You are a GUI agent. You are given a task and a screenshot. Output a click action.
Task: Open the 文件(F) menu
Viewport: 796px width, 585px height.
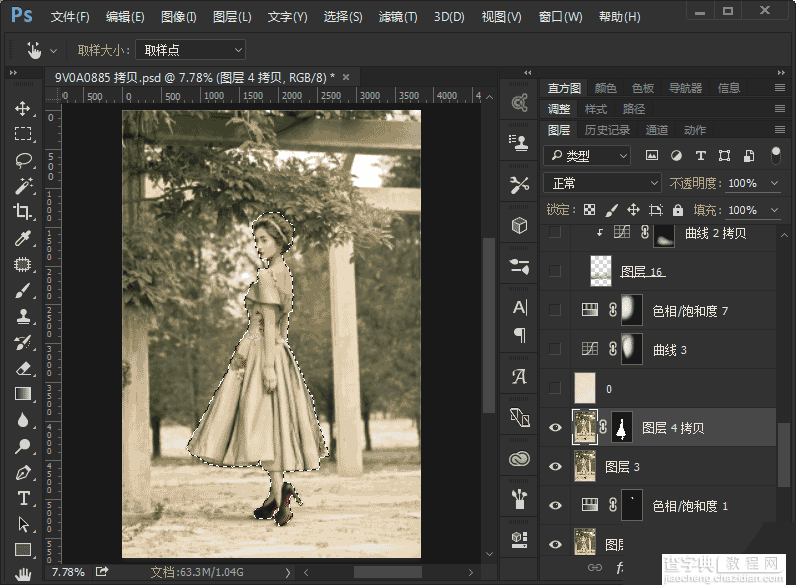[x=70, y=17]
